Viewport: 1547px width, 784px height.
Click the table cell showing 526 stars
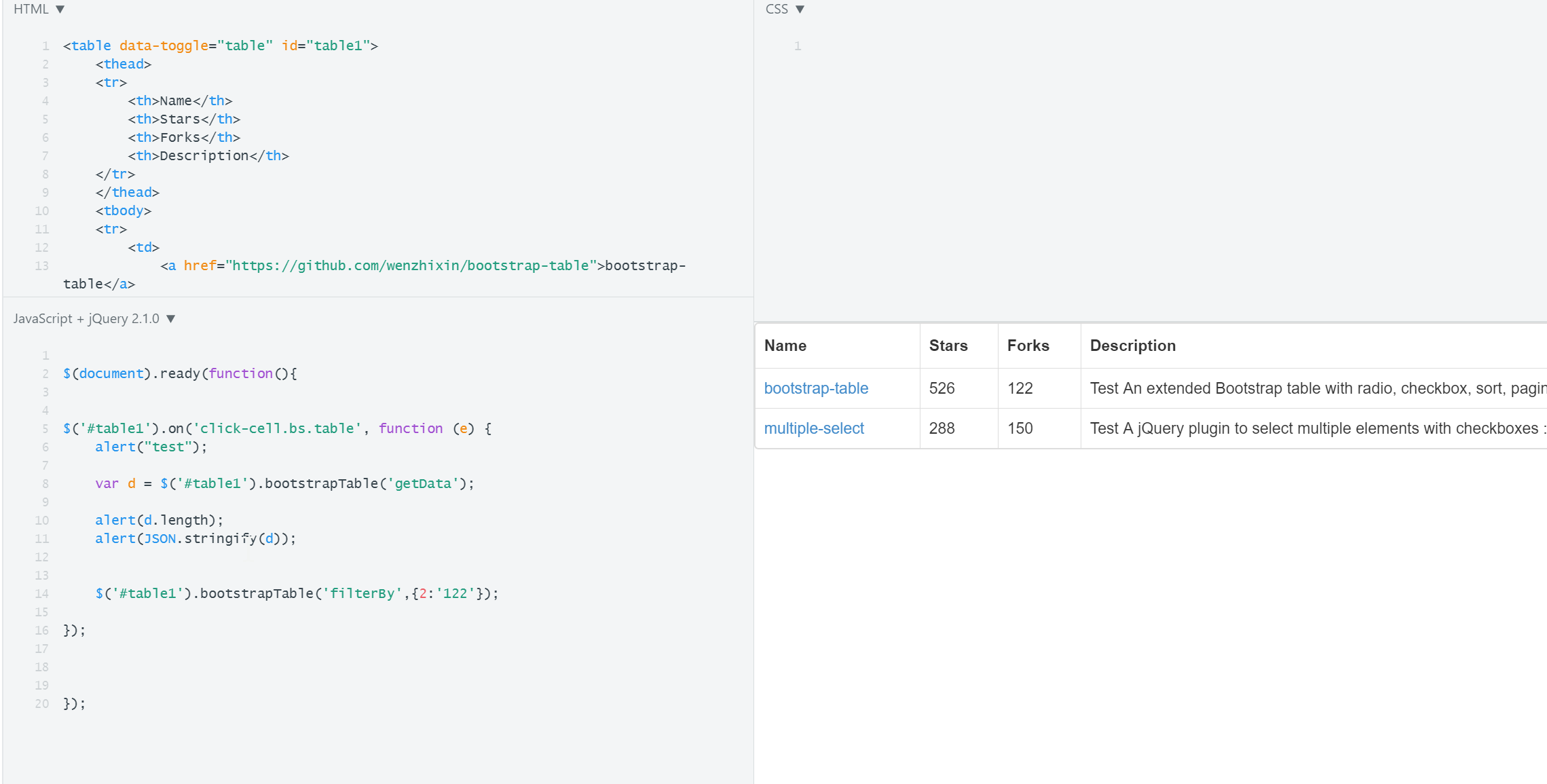942,388
